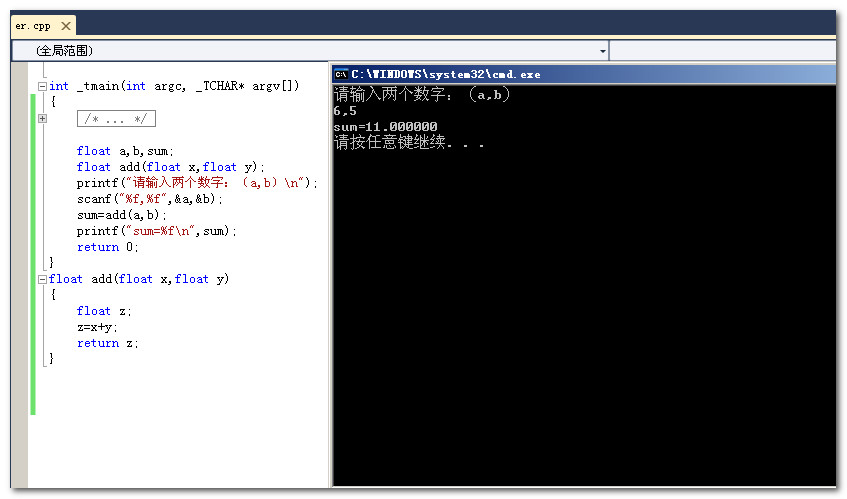Click the empty member dropdown on the right
Screen dimensions: 847x499
coord(723,51)
